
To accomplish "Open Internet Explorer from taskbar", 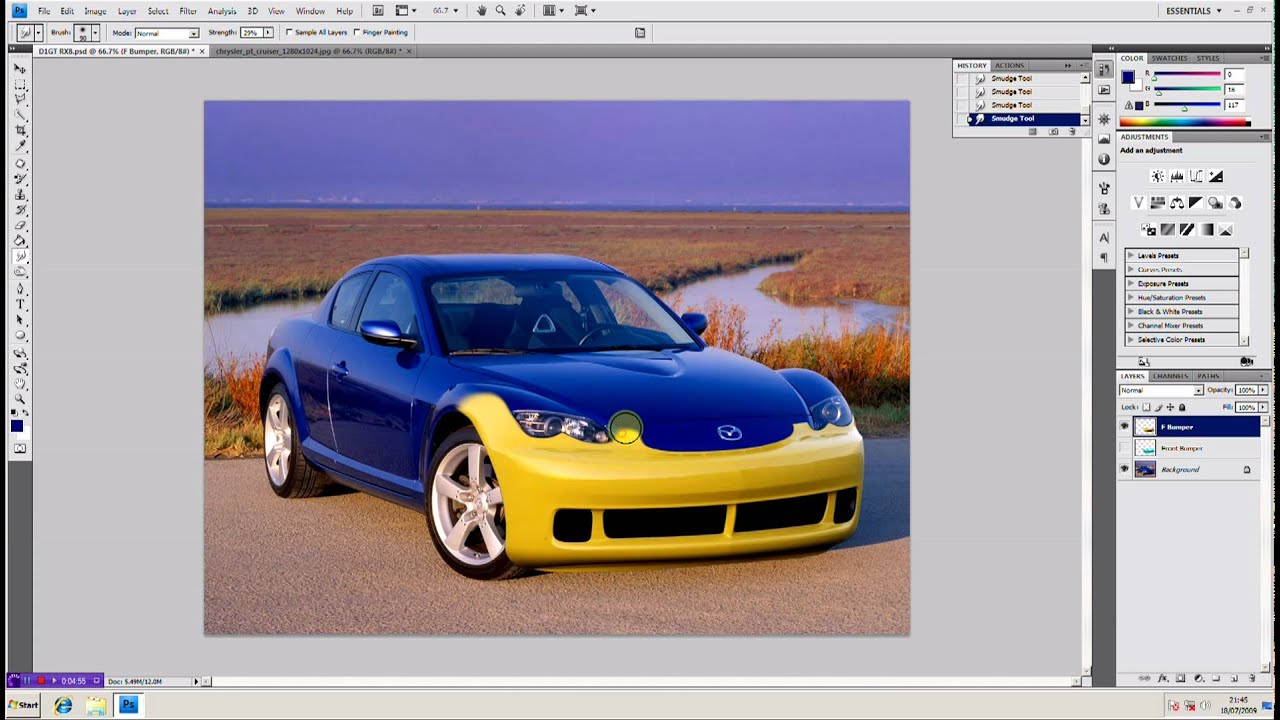I will coord(63,705).
